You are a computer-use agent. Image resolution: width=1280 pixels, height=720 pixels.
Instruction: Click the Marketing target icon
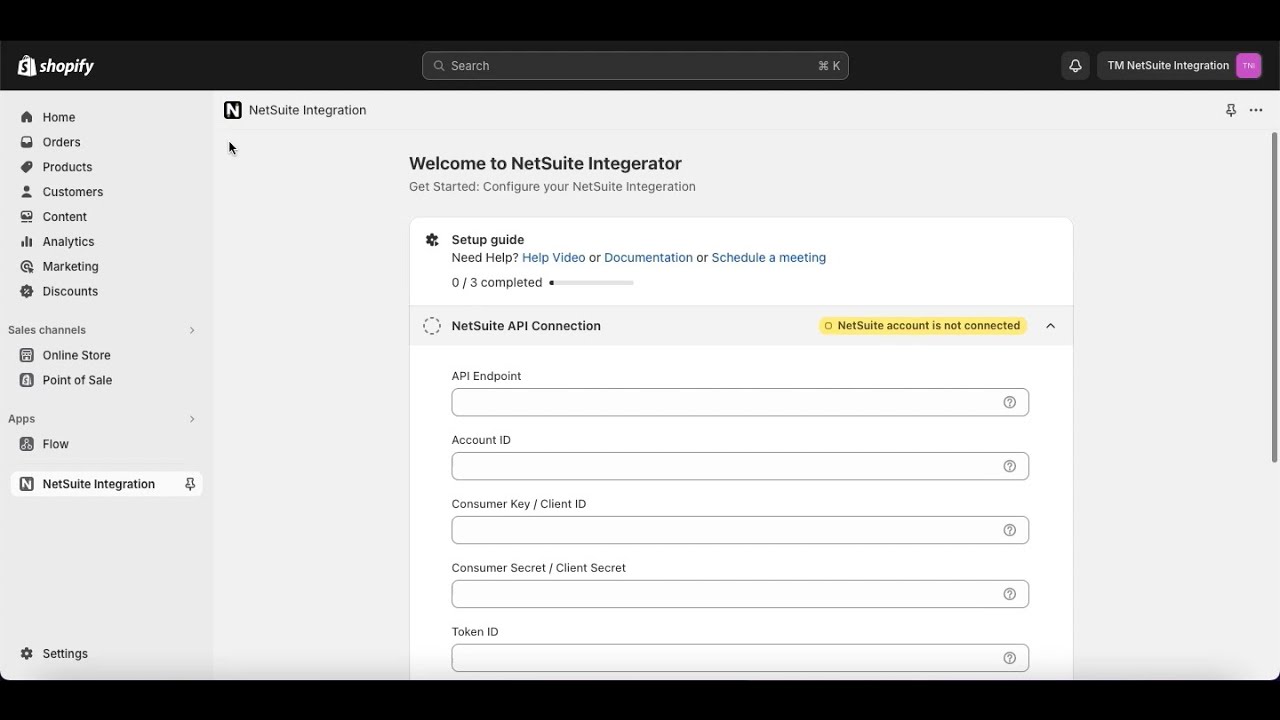click(x=27, y=267)
